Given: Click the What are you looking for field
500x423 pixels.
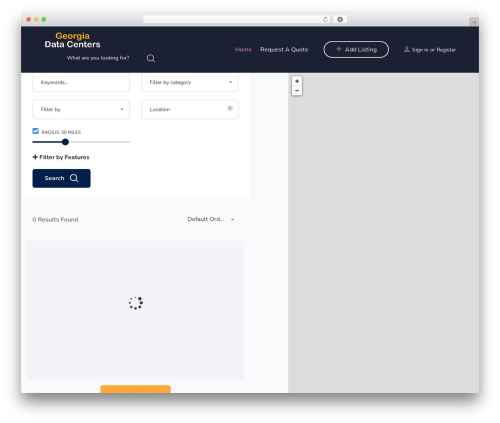Looking at the screenshot, I should pos(98,58).
